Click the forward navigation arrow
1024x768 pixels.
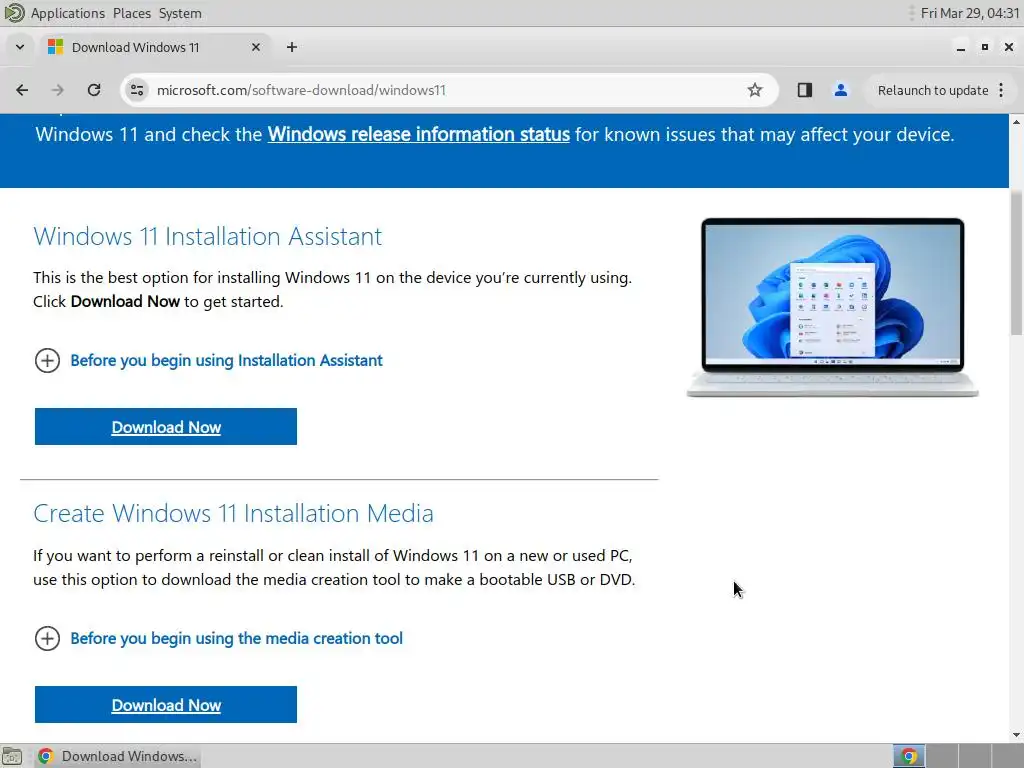click(x=57, y=90)
